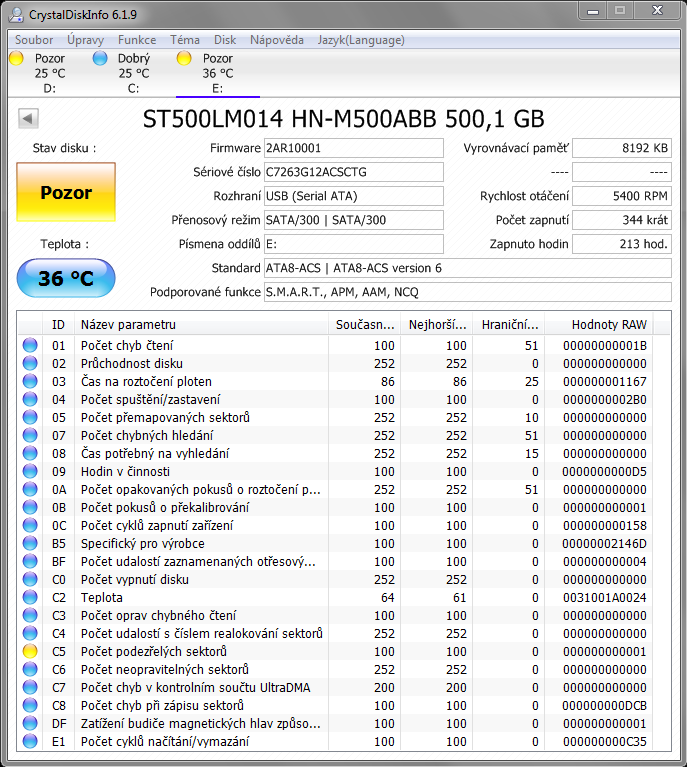Image resolution: width=687 pixels, height=767 pixels.
Task: Click the Současn... column header
Action: click(365, 325)
